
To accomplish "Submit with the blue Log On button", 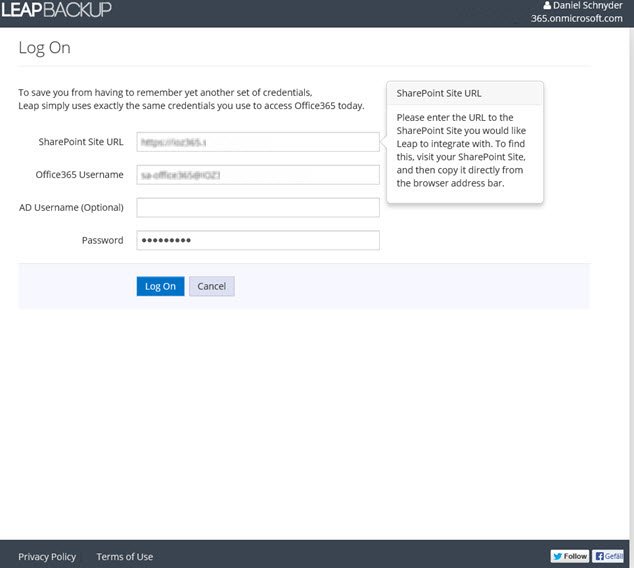I will pyautogui.click(x=160, y=286).
